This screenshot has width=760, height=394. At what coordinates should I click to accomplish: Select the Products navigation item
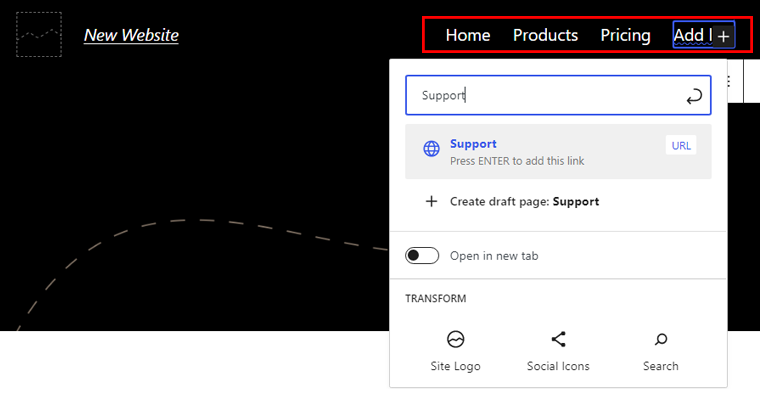(x=545, y=35)
